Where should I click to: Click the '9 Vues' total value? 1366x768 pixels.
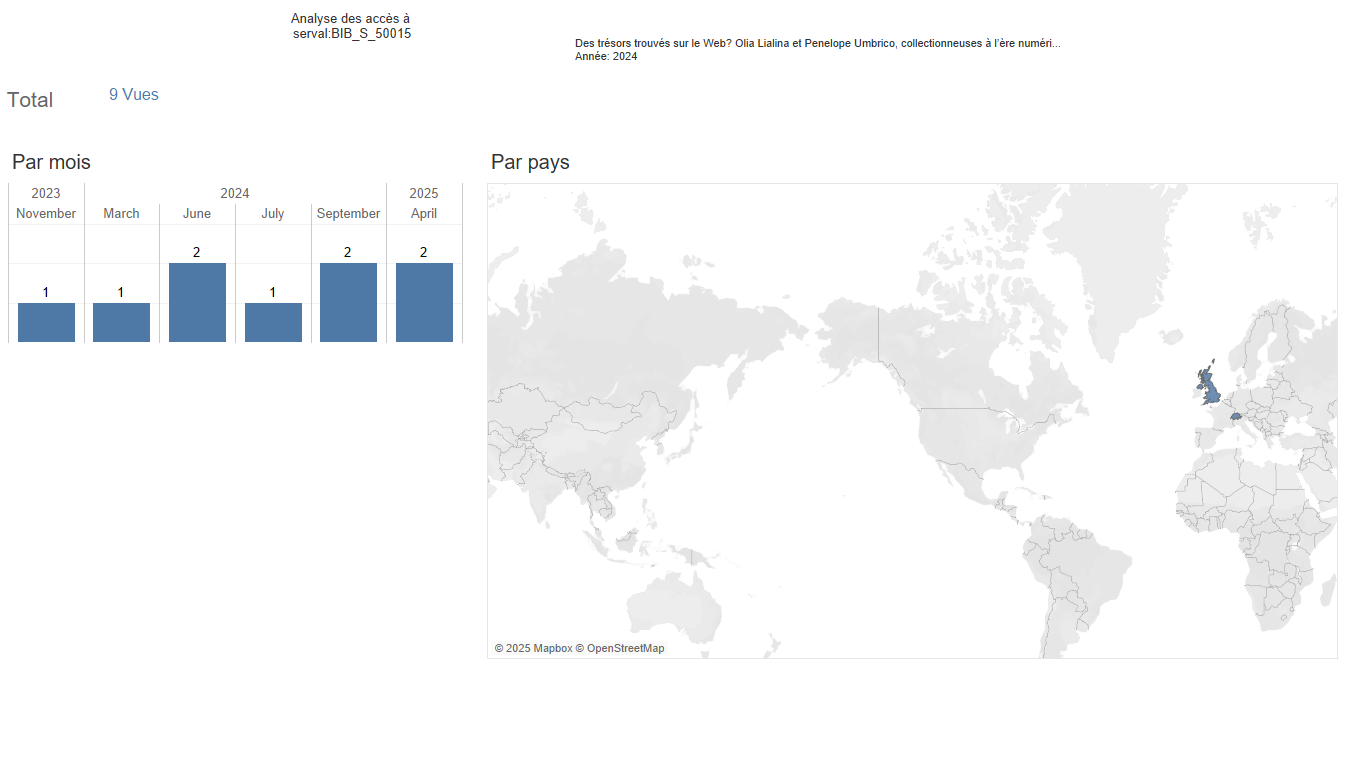point(134,94)
